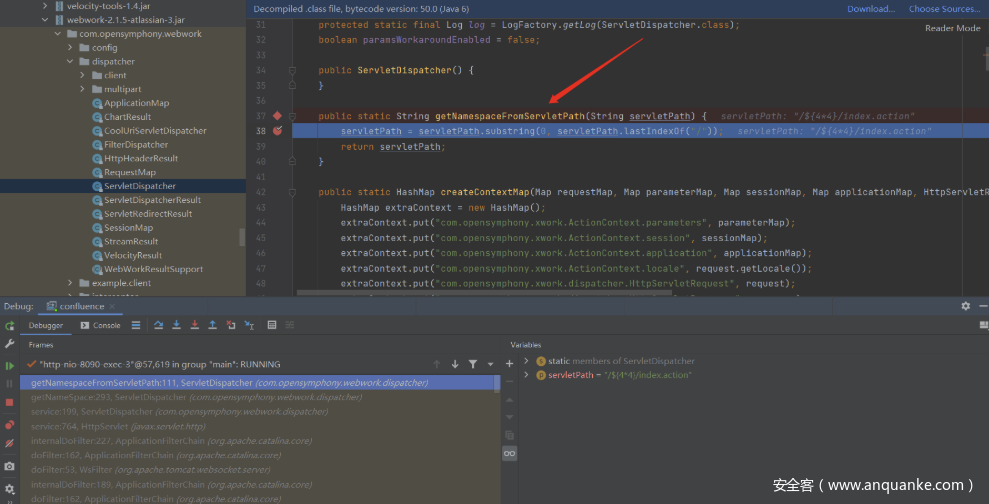Viewport: 989px width, 504px height.
Task: Click the Choose Sources... link
Action: 943,9
